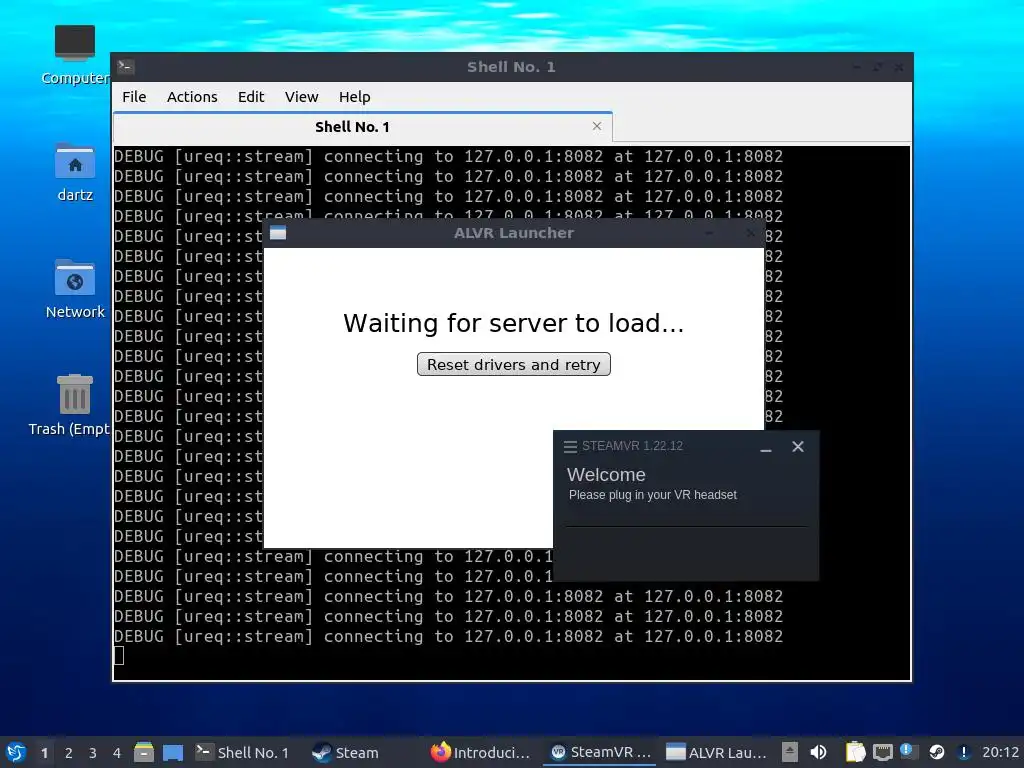Click the Welcome heading in SteamVR window
The width and height of the screenshot is (1024, 768).
tap(606, 475)
